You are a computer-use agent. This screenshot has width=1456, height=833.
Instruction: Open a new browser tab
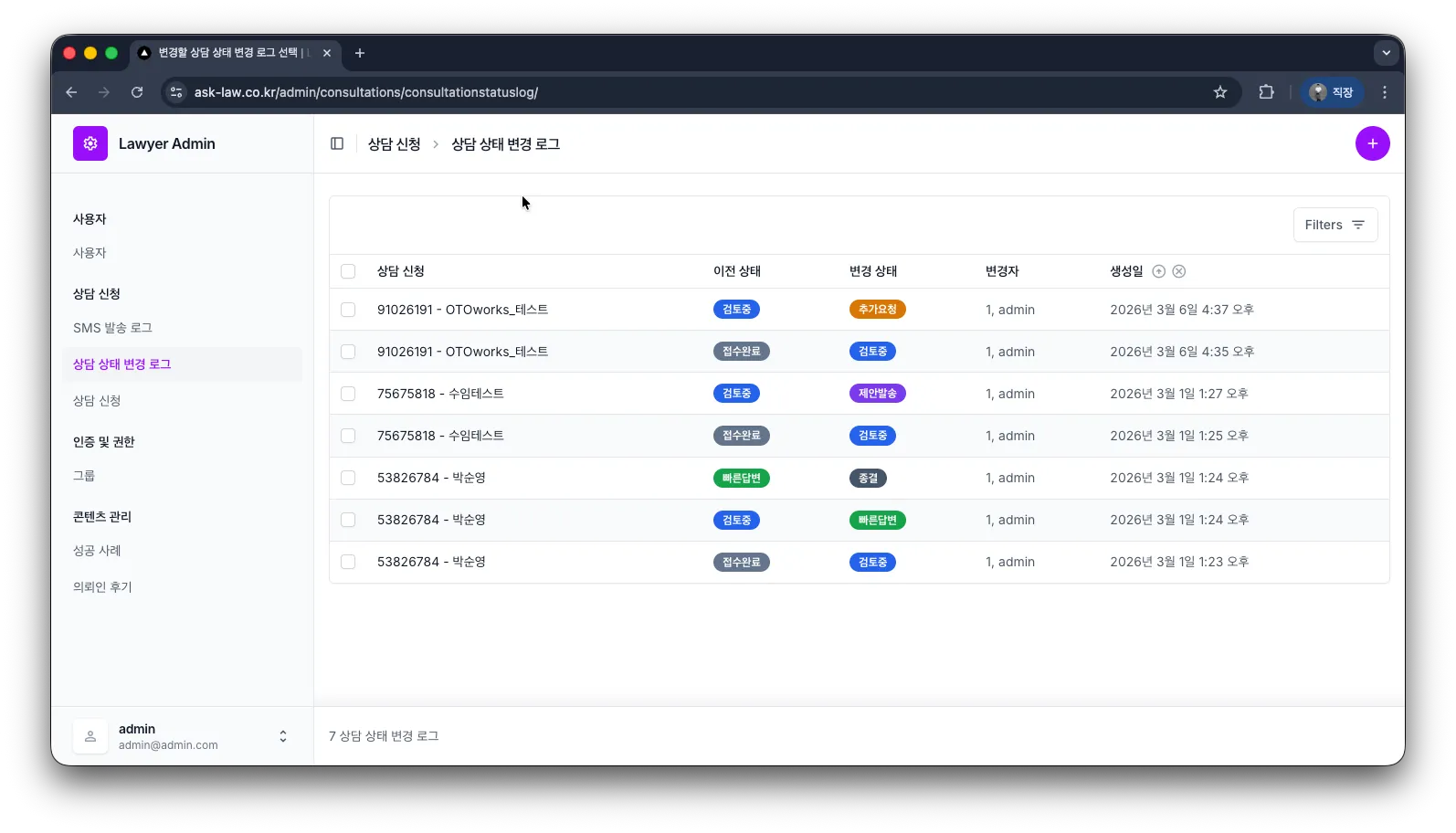[360, 53]
